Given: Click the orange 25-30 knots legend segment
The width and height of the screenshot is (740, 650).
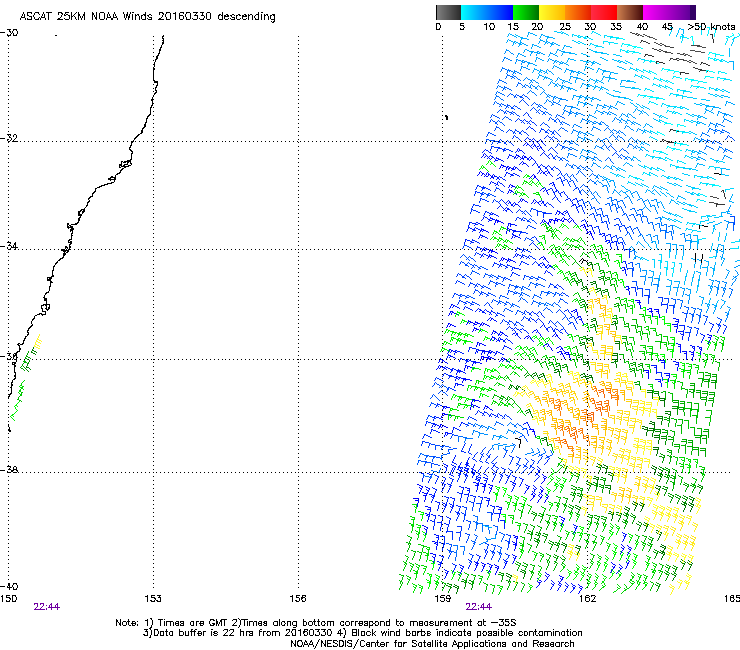Looking at the screenshot, I should pyautogui.click(x=578, y=12).
